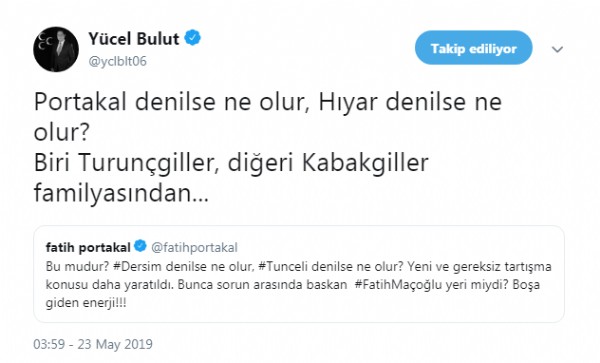The image size is (600, 363).
Task: Click the word 'familyasından...' in tweet
Action: (121, 193)
